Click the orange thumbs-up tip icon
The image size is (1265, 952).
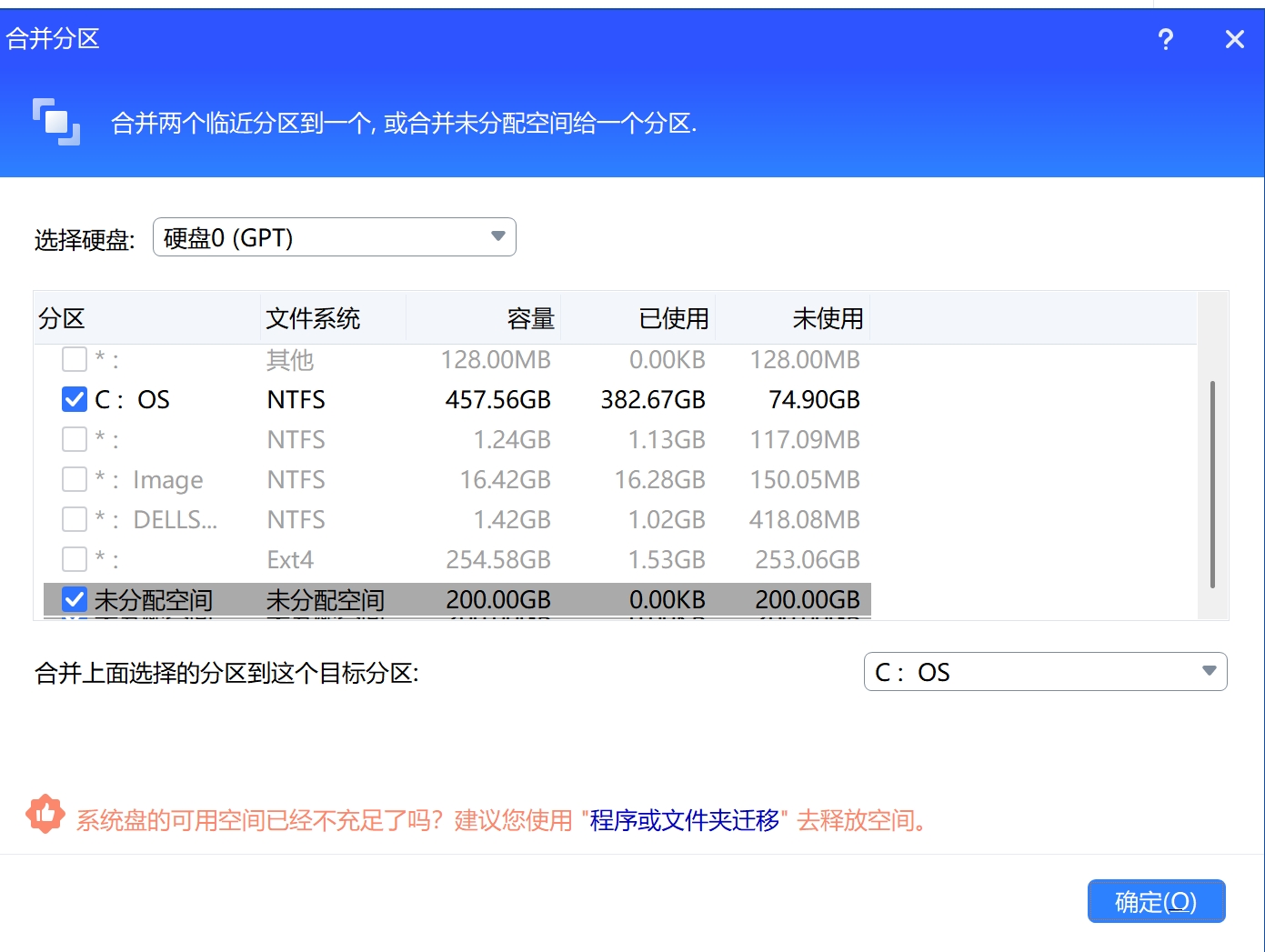click(45, 814)
